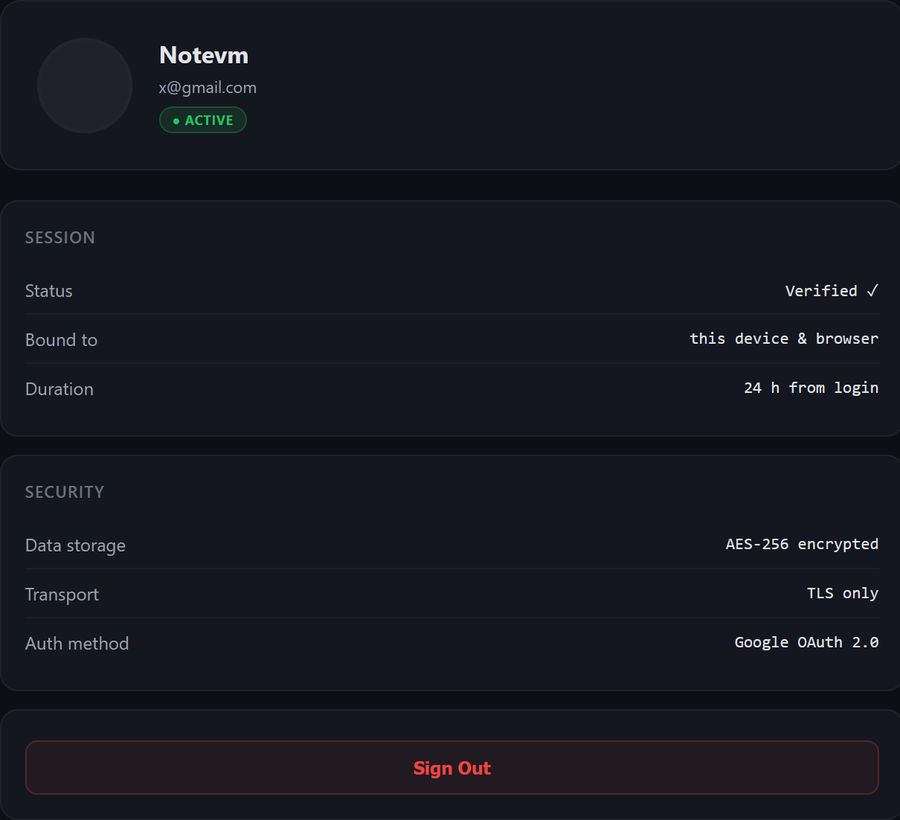Click the Bound to row label
Viewport: 900px width, 820px height.
click(61, 340)
